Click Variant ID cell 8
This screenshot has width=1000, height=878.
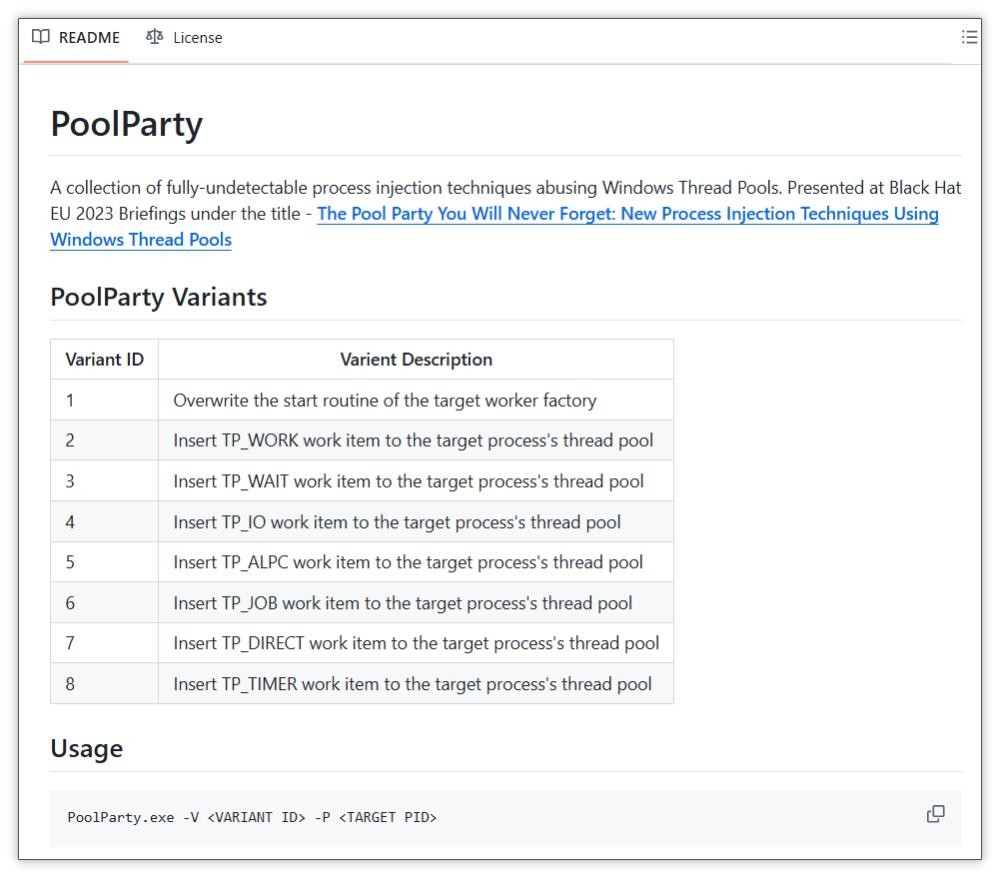pos(105,684)
